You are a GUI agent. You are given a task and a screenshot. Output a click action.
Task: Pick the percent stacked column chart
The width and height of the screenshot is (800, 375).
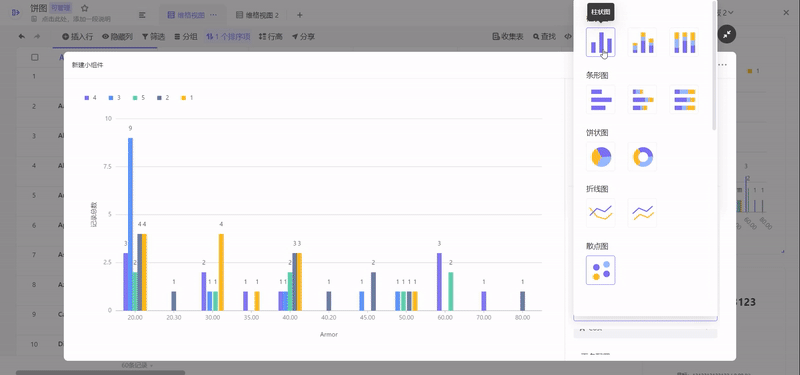[684, 42]
